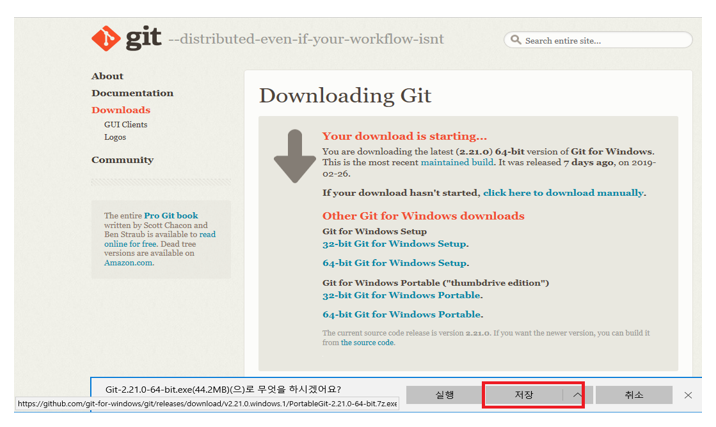This screenshot has width=716, height=427.
Task: Click the 'Other Git for Windows downloads' heading
Action: pos(423,216)
